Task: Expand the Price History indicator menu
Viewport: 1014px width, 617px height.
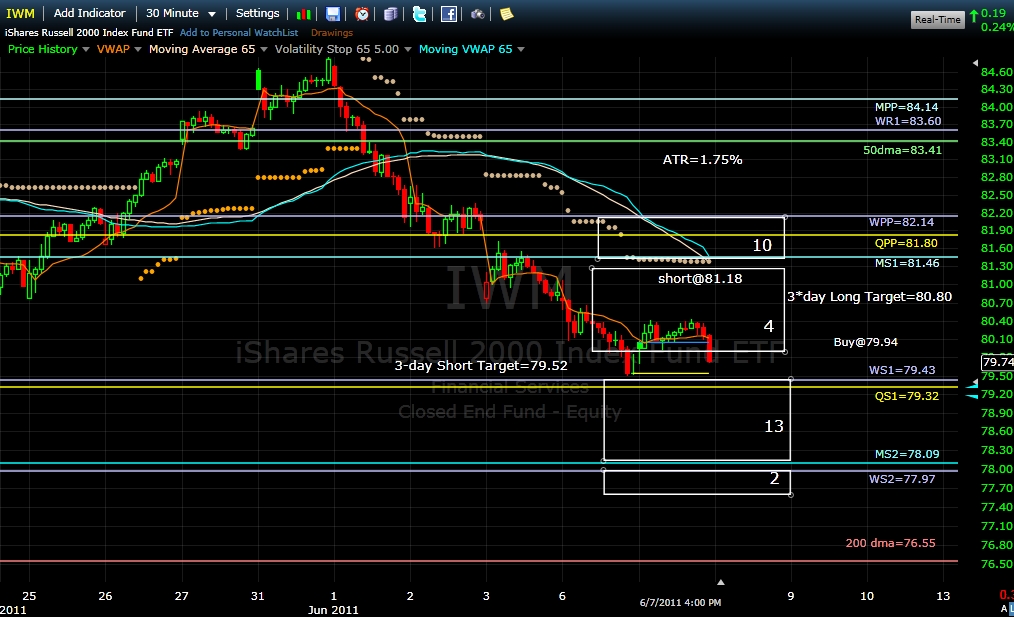Action: [85, 49]
